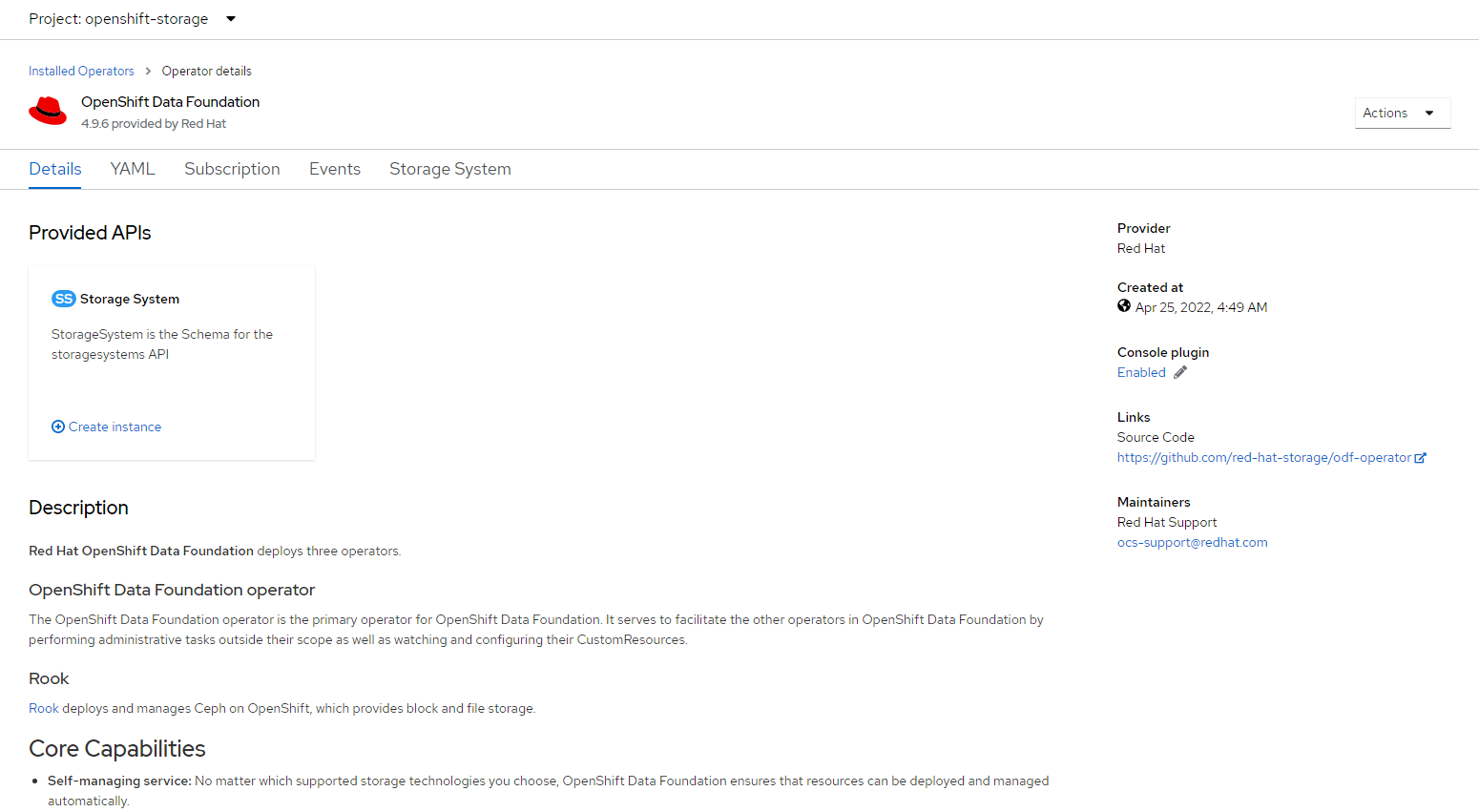
Task: Click the SS Storage System badge icon
Action: (63, 299)
